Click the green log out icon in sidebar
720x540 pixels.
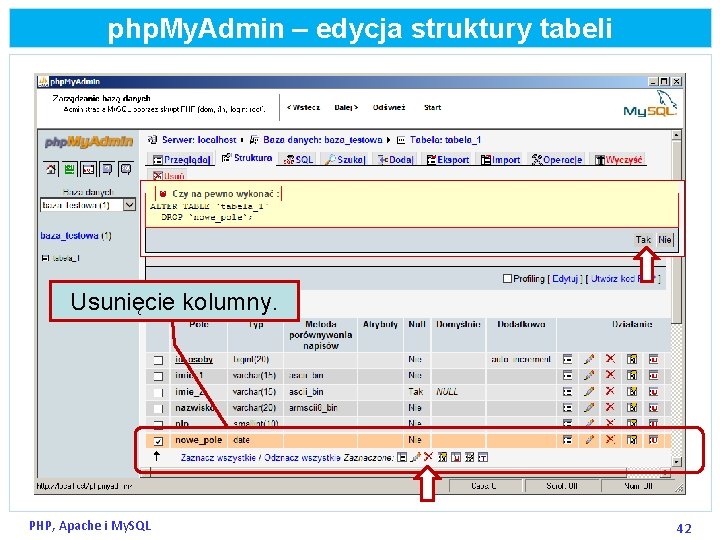pyautogui.click(x=69, y=169)
